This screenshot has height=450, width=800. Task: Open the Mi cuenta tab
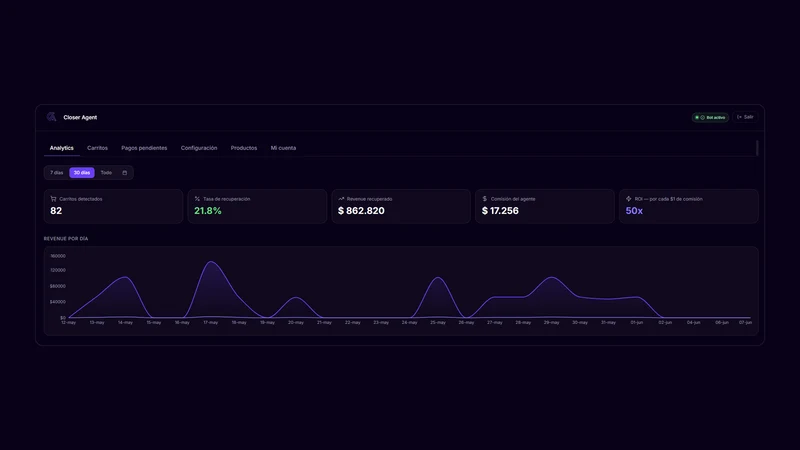(x=283, y=148)
